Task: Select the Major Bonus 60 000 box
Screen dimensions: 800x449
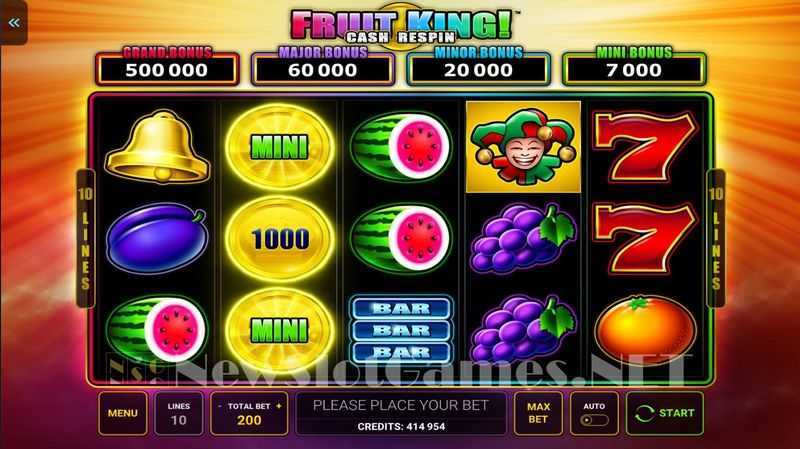Action: click(322, 67)
